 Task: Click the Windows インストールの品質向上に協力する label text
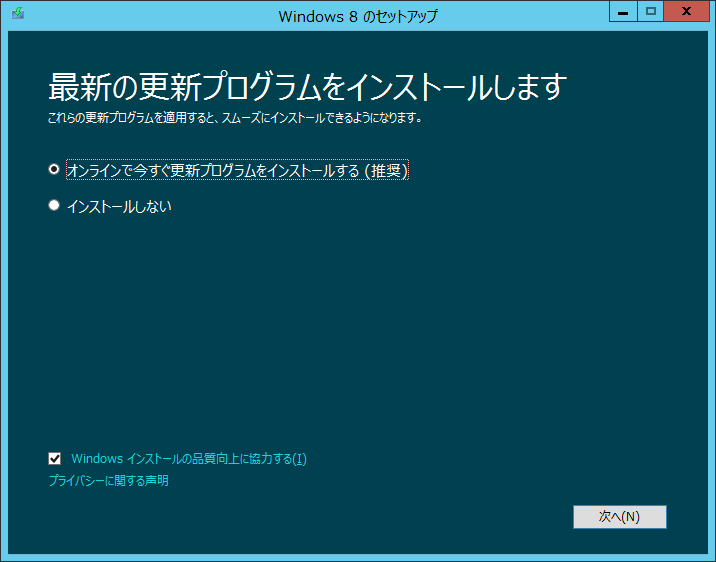[x=180, y=459]
